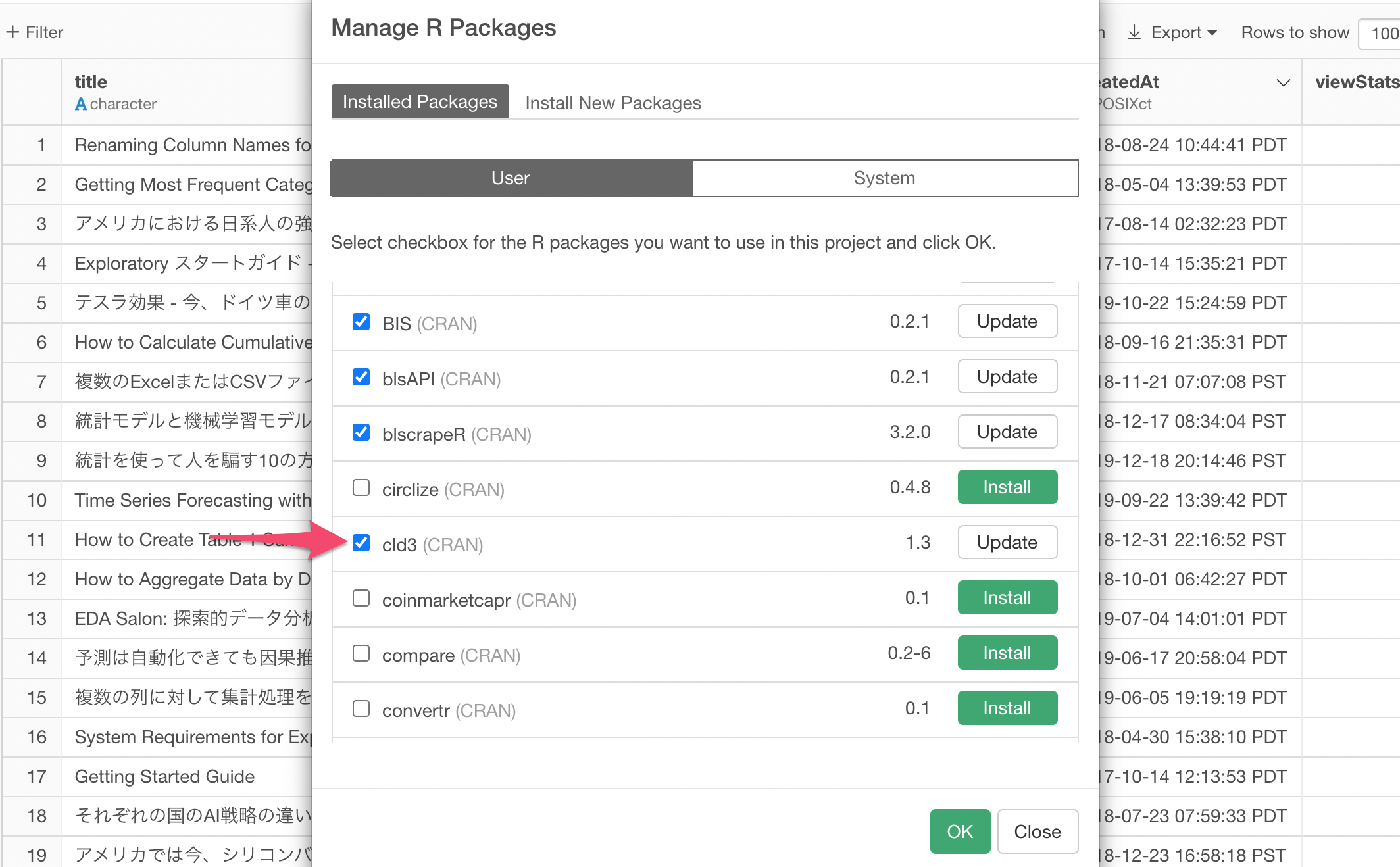This screenshot has height=867, width=1400.
Task: Select the System packages tab
Action: (884, 178)
